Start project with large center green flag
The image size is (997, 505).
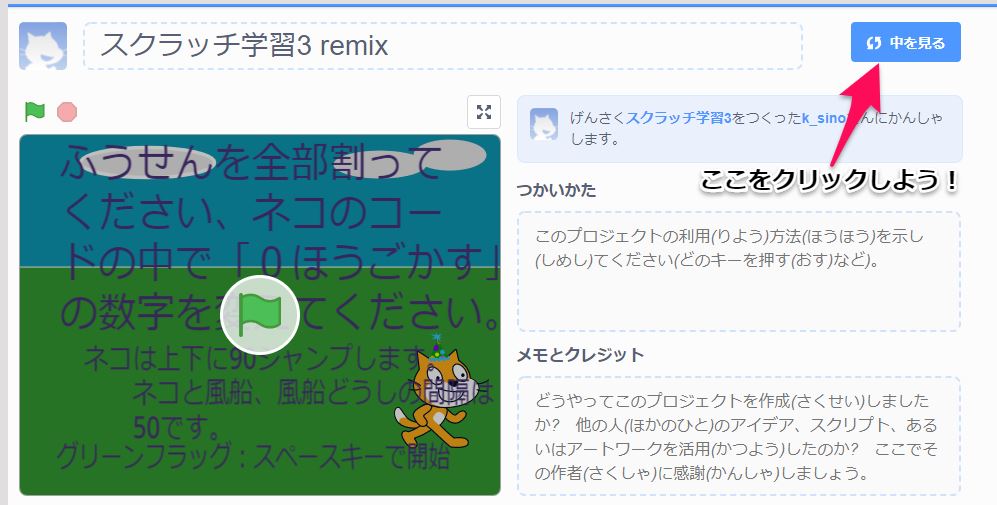pos(259,315)
